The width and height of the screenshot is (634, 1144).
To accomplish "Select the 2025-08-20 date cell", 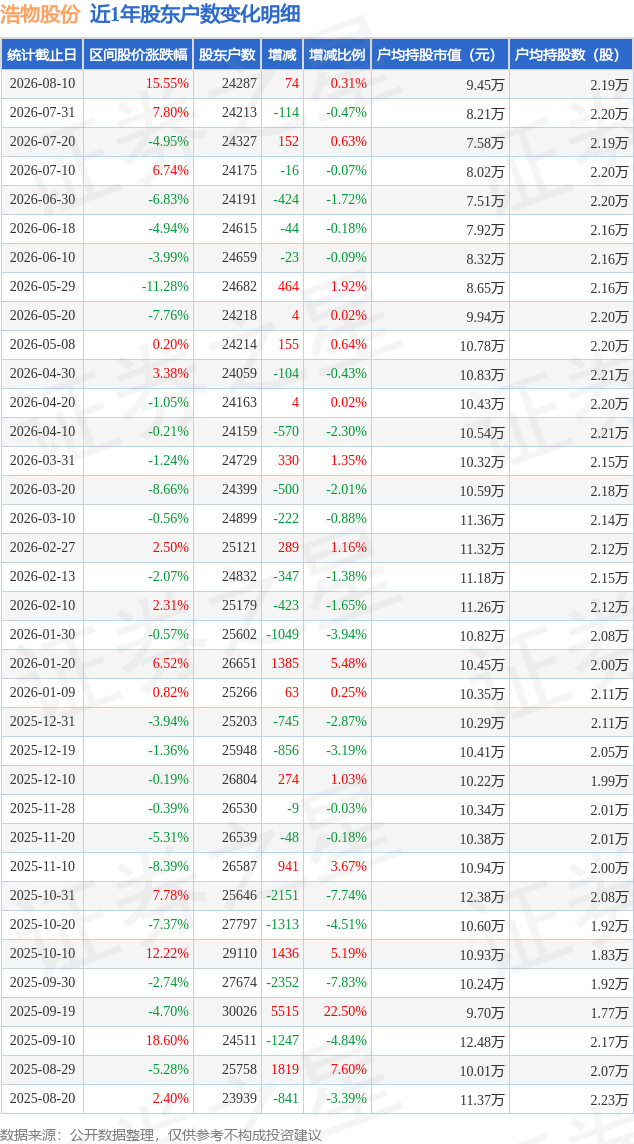I will point(42,1098).
